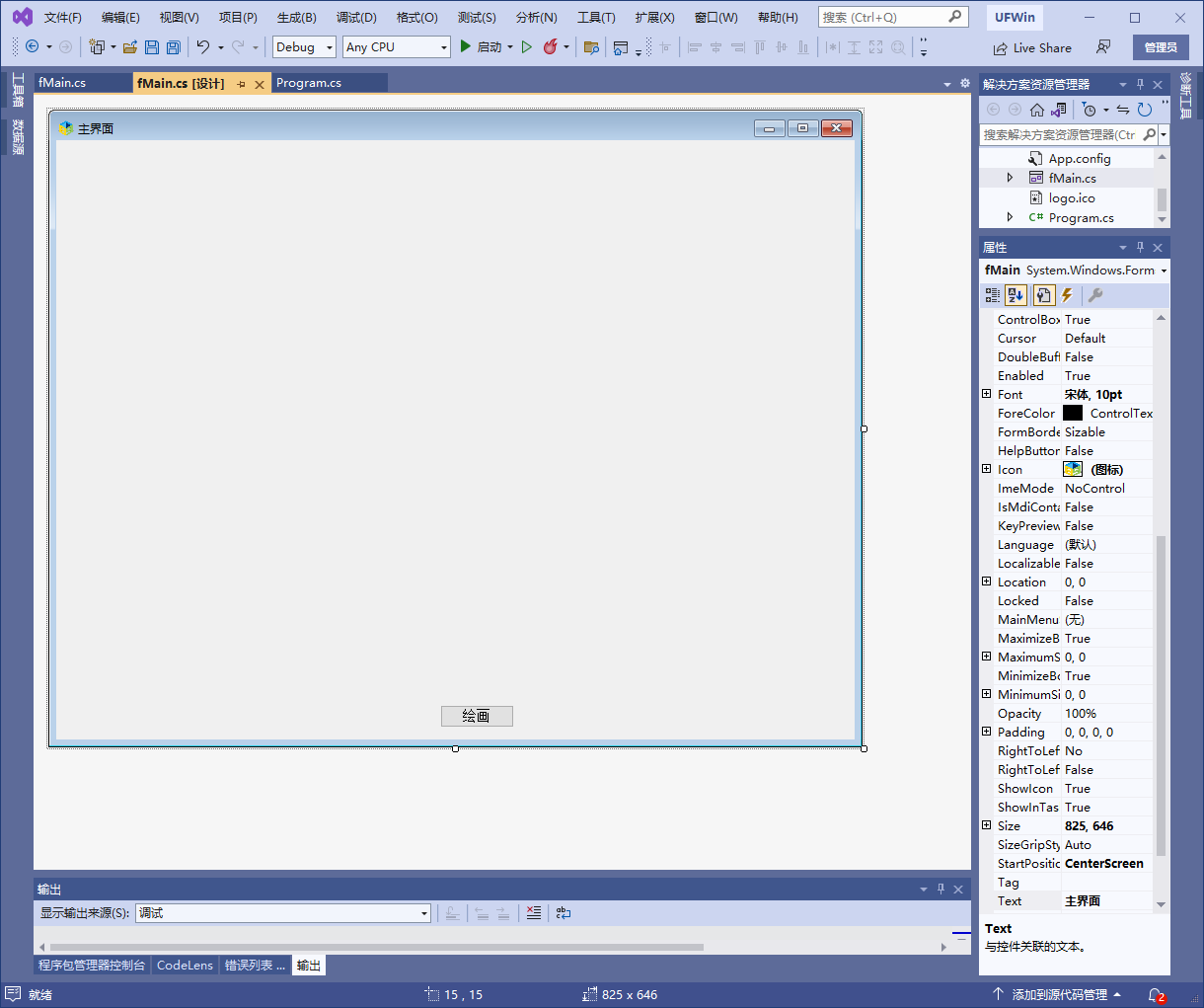
Task: Click the StartPosition CenterScreen value
Action: tap(1104, 863)
